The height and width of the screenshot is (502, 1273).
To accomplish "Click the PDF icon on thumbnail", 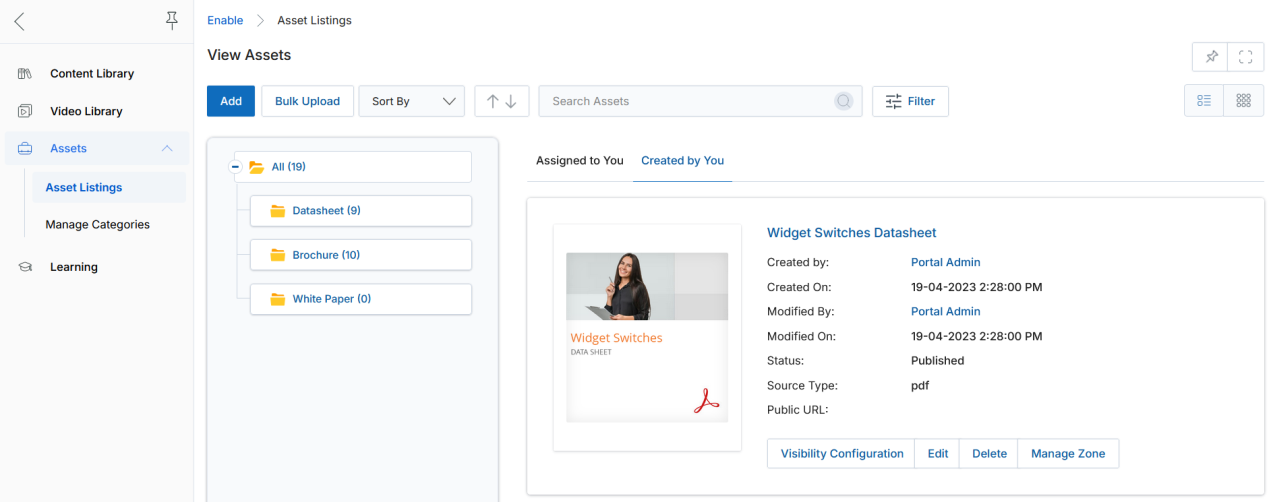I will (x=707, y=399).
